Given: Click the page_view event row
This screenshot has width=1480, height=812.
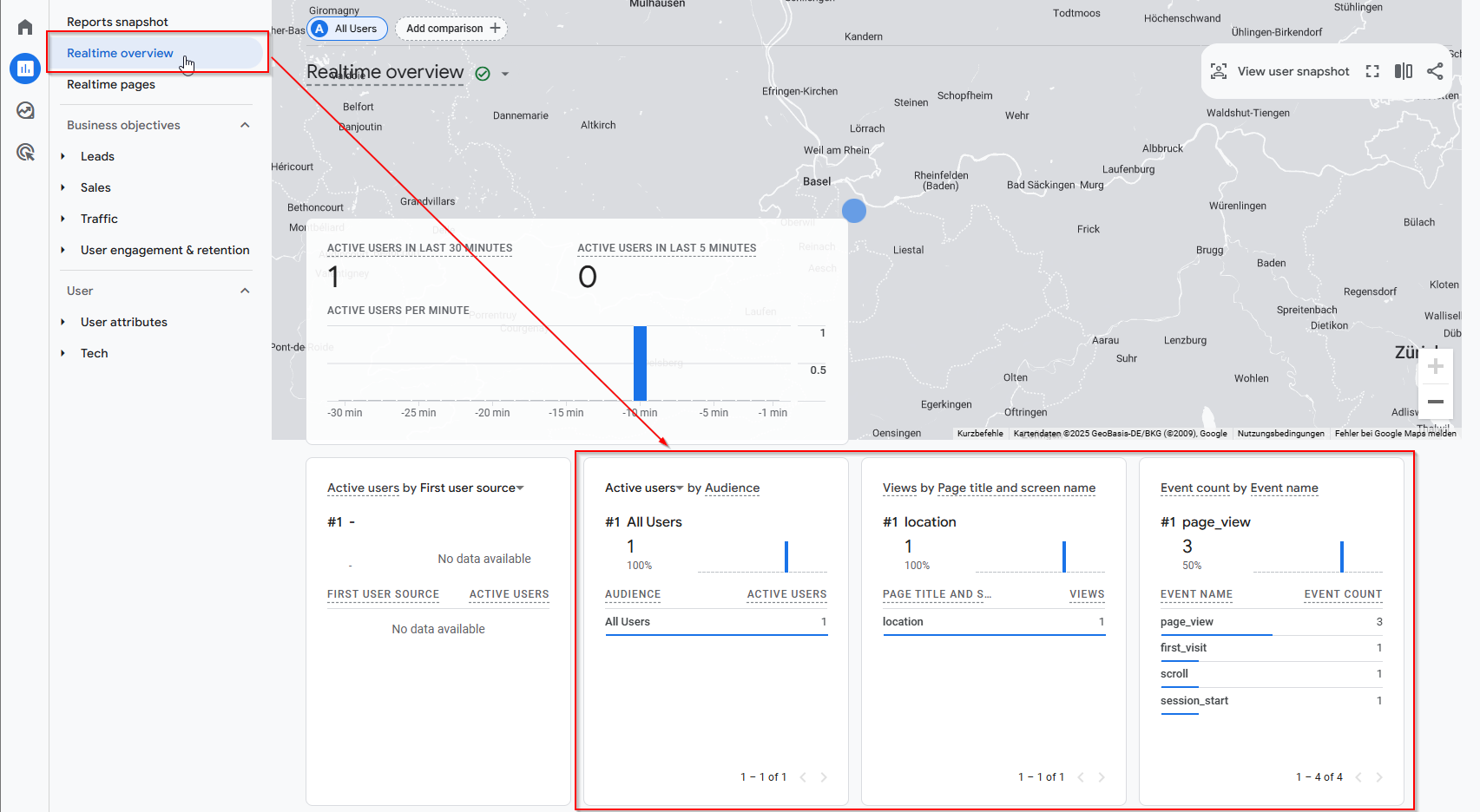Looking at the screenshot, I should (x=1272, y=622).
